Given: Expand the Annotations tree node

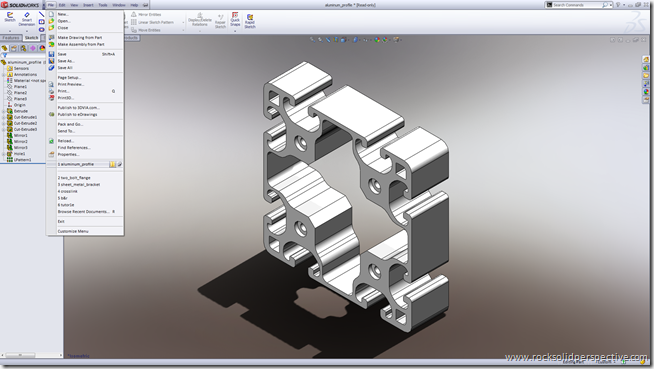Looking at the screenshot, I should (3, 74).
